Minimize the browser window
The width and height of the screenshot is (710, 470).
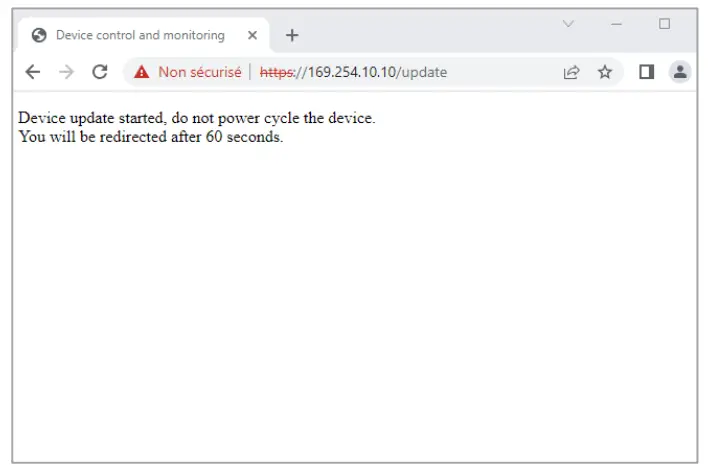[x=617, y=24]
